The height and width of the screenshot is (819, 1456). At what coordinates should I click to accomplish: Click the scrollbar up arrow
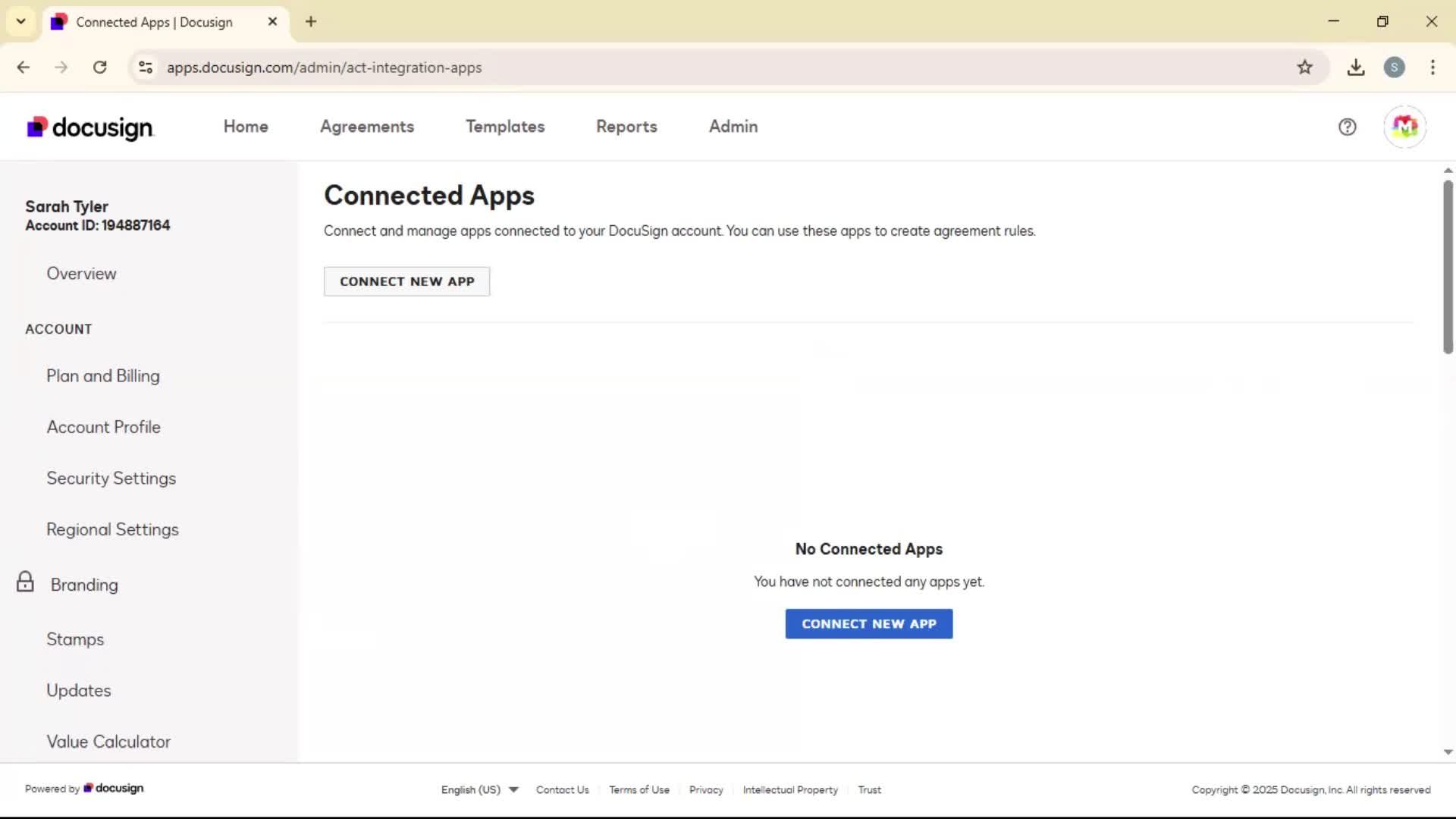point(1448,171)
